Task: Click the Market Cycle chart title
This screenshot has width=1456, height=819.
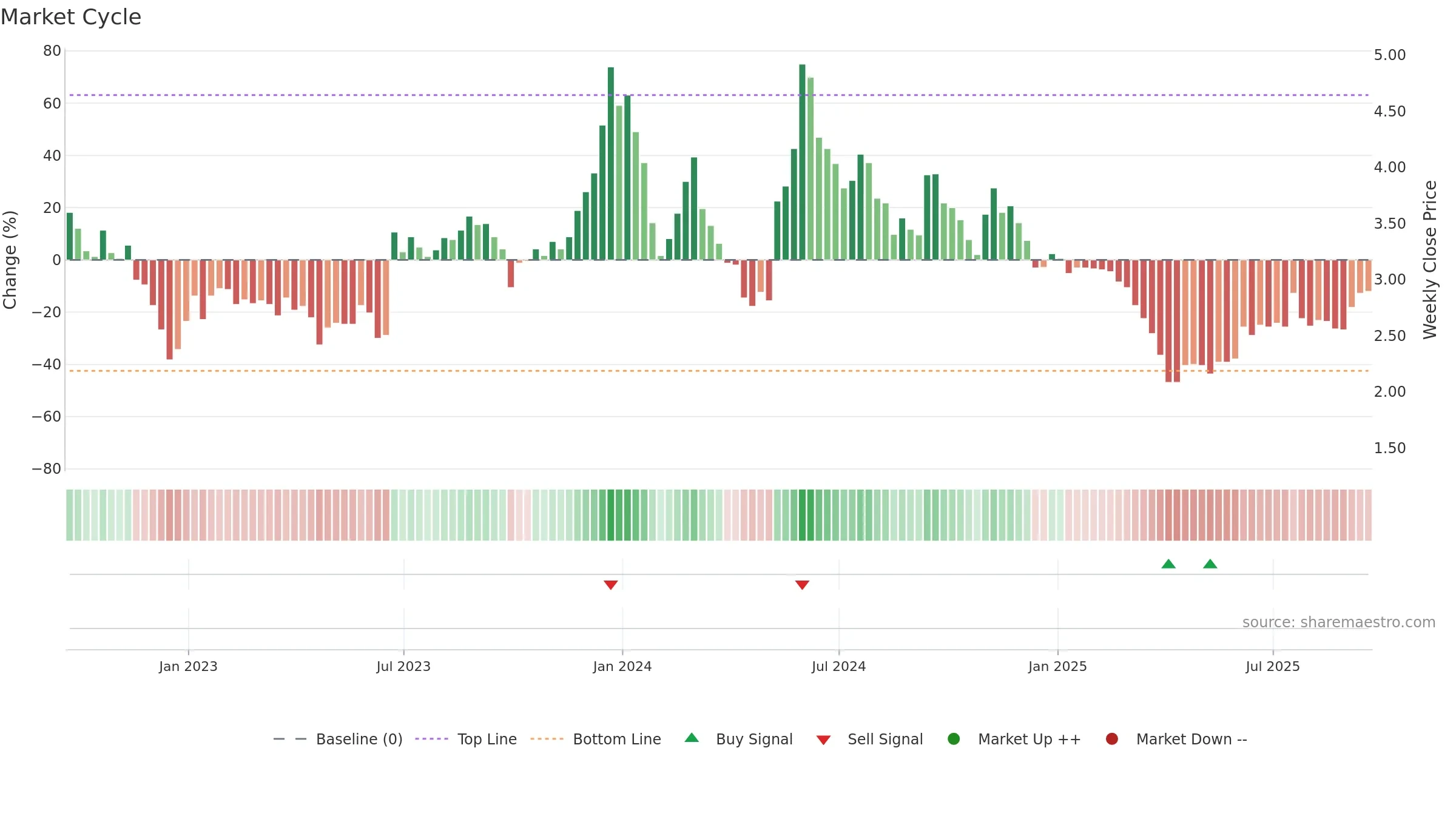Action: click(71, 17)
